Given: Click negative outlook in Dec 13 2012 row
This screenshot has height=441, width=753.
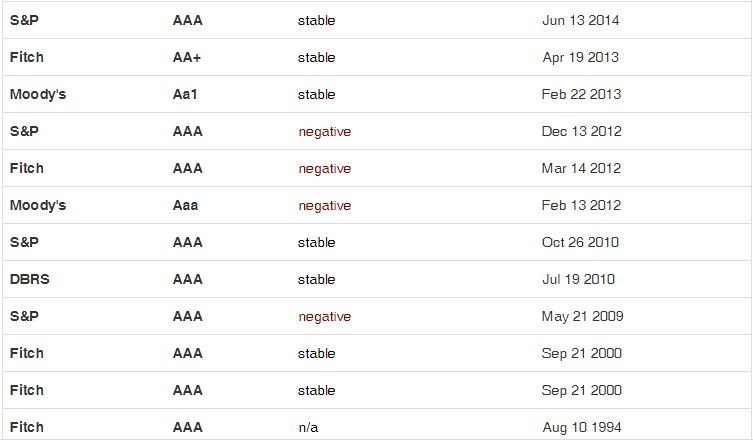Looking at the screenshot, I should tap(324, 131).
